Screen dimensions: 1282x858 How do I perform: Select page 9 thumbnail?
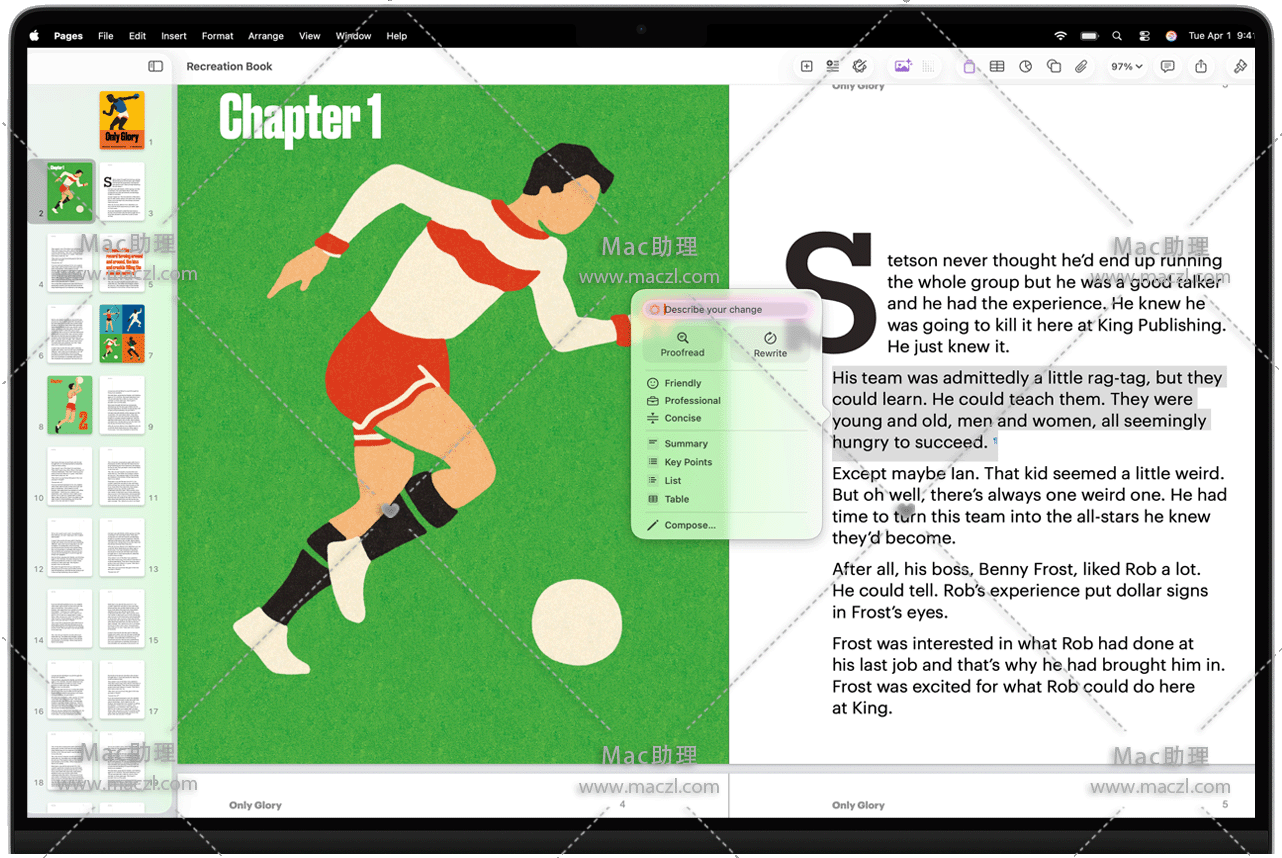(x=122, y=405)
